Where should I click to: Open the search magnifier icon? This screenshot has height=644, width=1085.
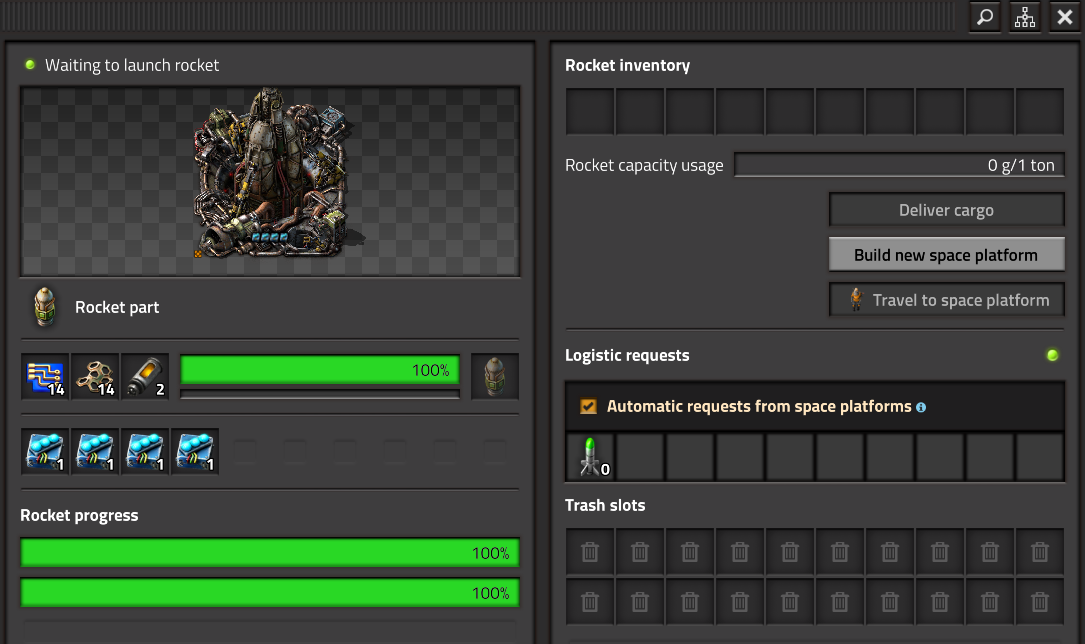click(985, 17)
